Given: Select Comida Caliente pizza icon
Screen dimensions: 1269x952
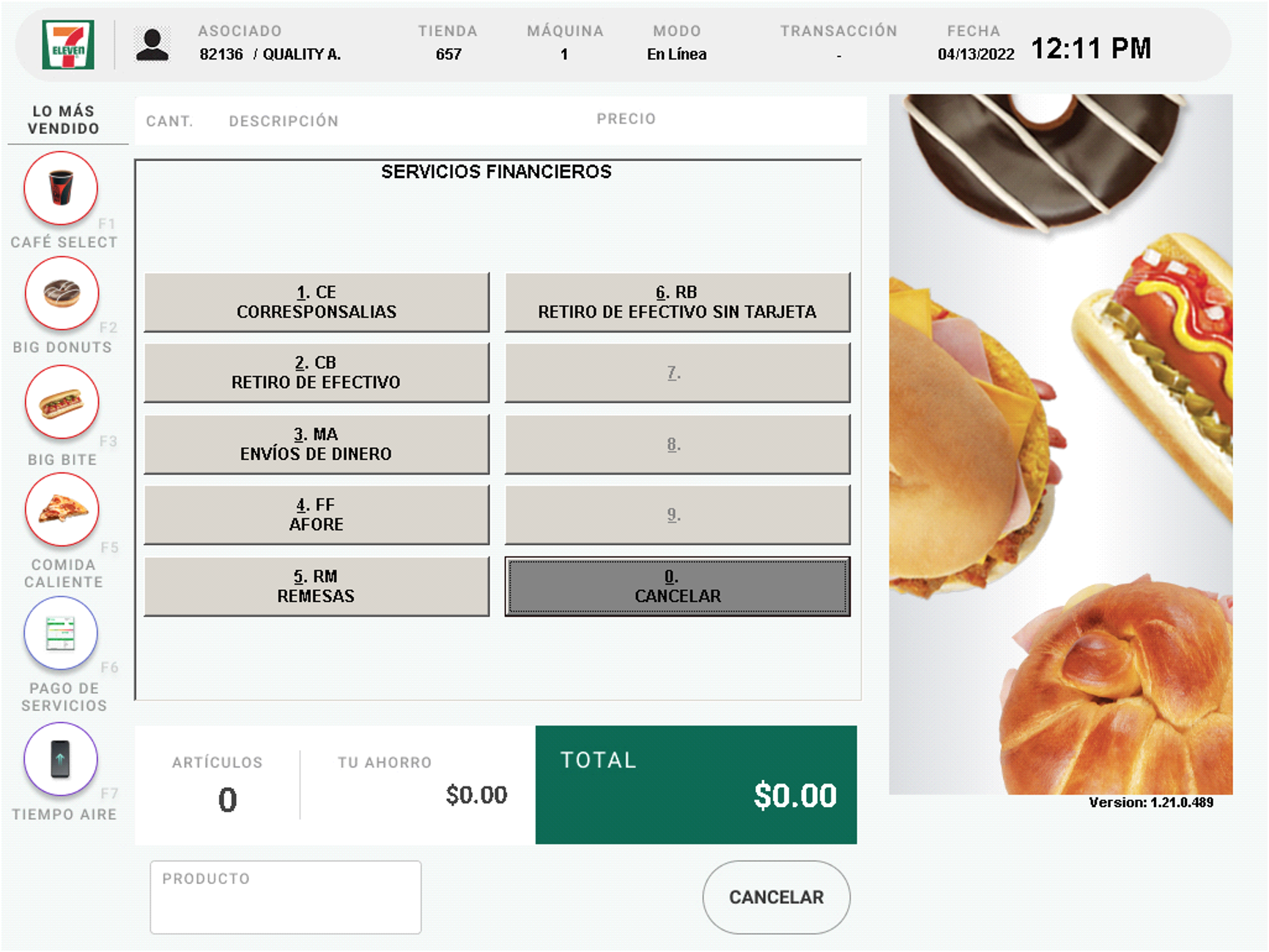Looking at the screenshot, I should click(x=62, y=510).
